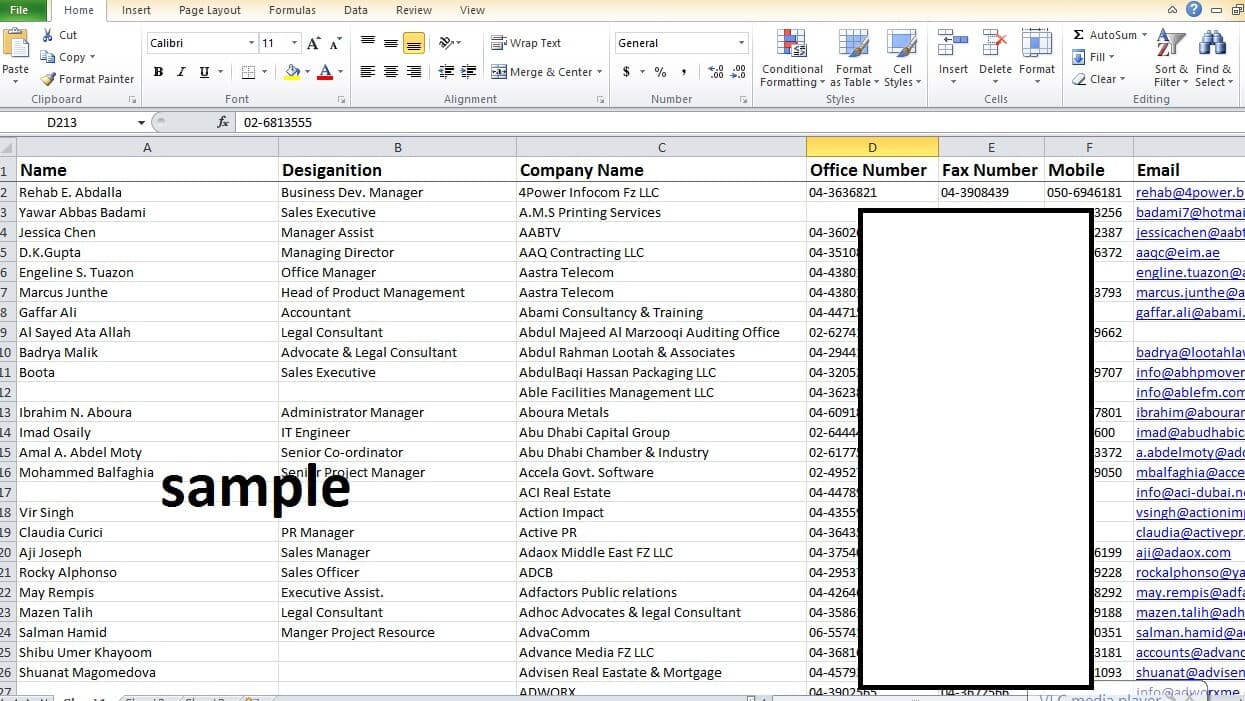
Task: Open the General number format dropdown
Action: (742, 43)
